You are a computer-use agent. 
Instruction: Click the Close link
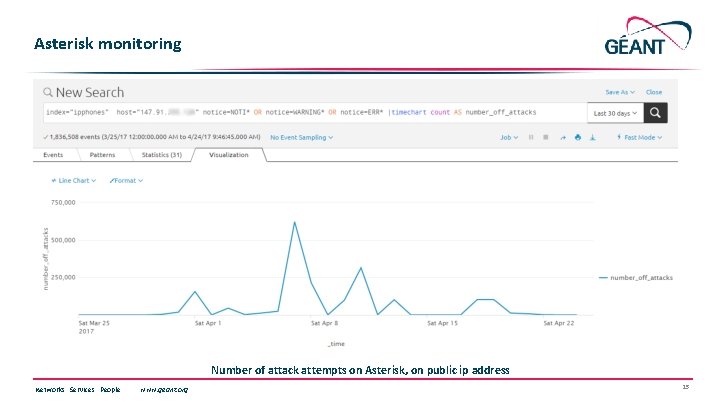coord(654,92)
